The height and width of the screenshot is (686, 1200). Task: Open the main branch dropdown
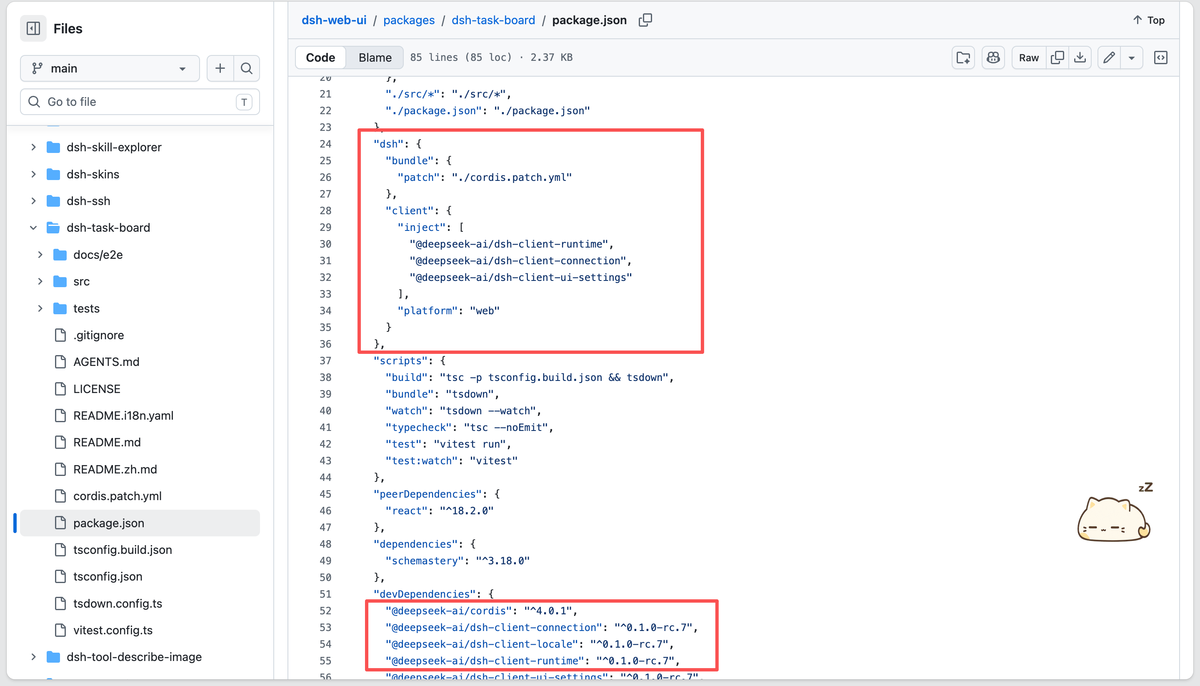point(110,69)
